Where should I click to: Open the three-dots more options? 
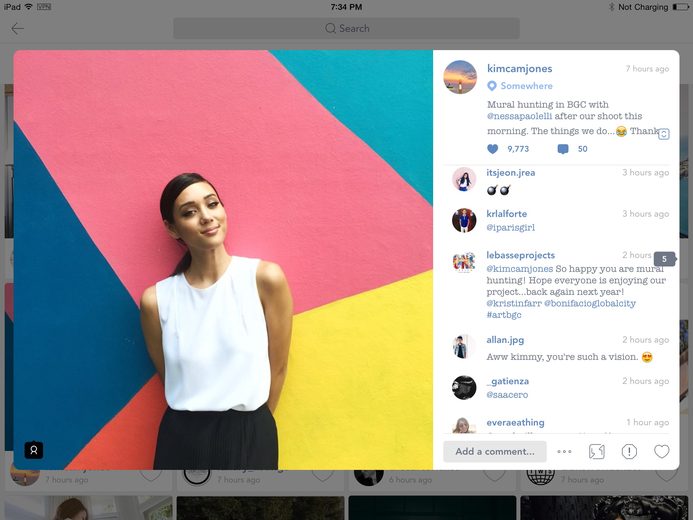click(x=564, y=452)
